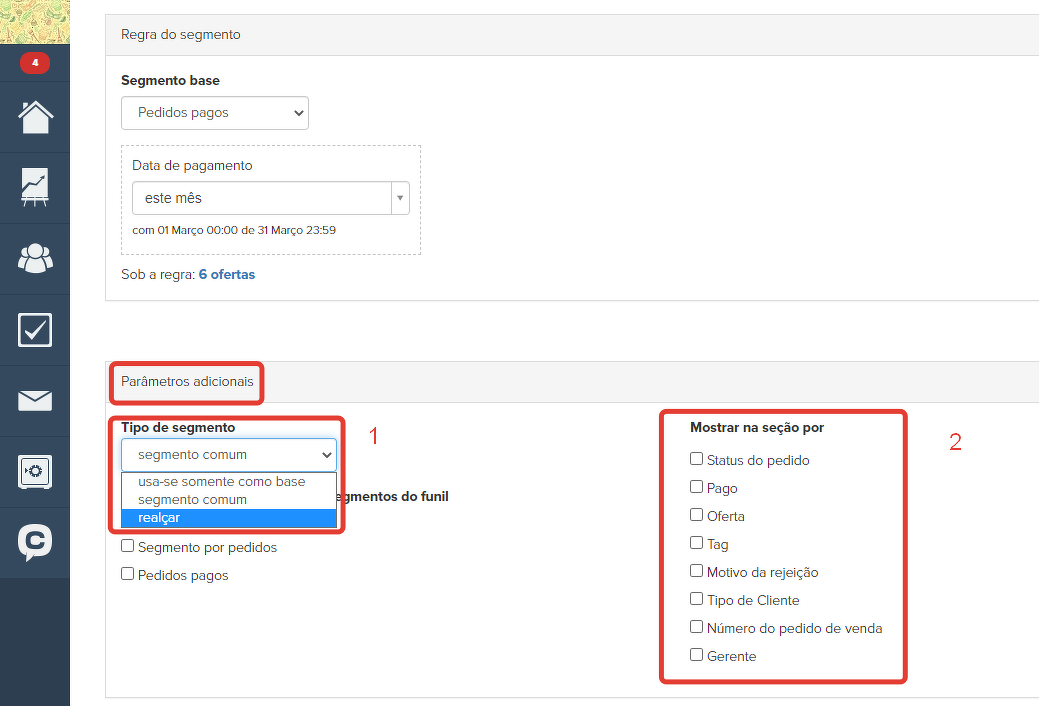
Task: Expand the 'este mês' date dropdown arrow
Action: (x=400, y=198)
